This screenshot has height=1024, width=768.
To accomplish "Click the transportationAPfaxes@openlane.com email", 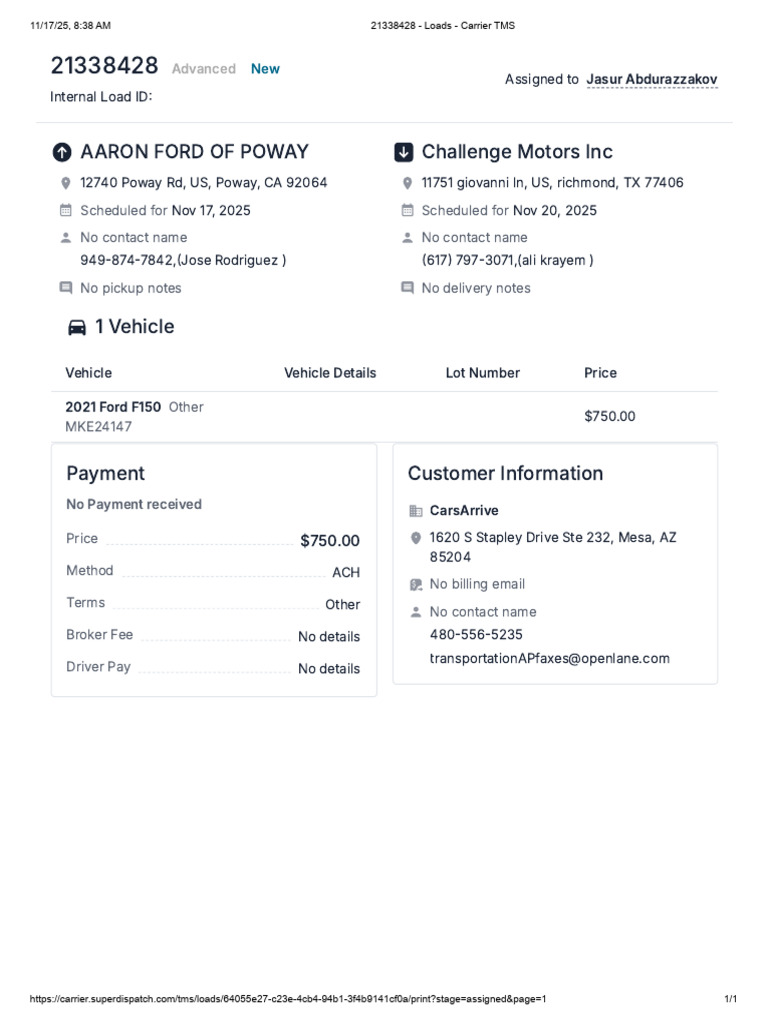I will 549,658.
